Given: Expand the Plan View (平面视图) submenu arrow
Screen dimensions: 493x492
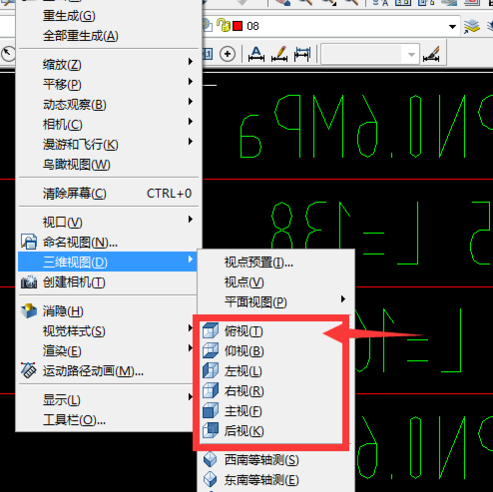Looking at the screenshot, I should (x=343, y=299).
